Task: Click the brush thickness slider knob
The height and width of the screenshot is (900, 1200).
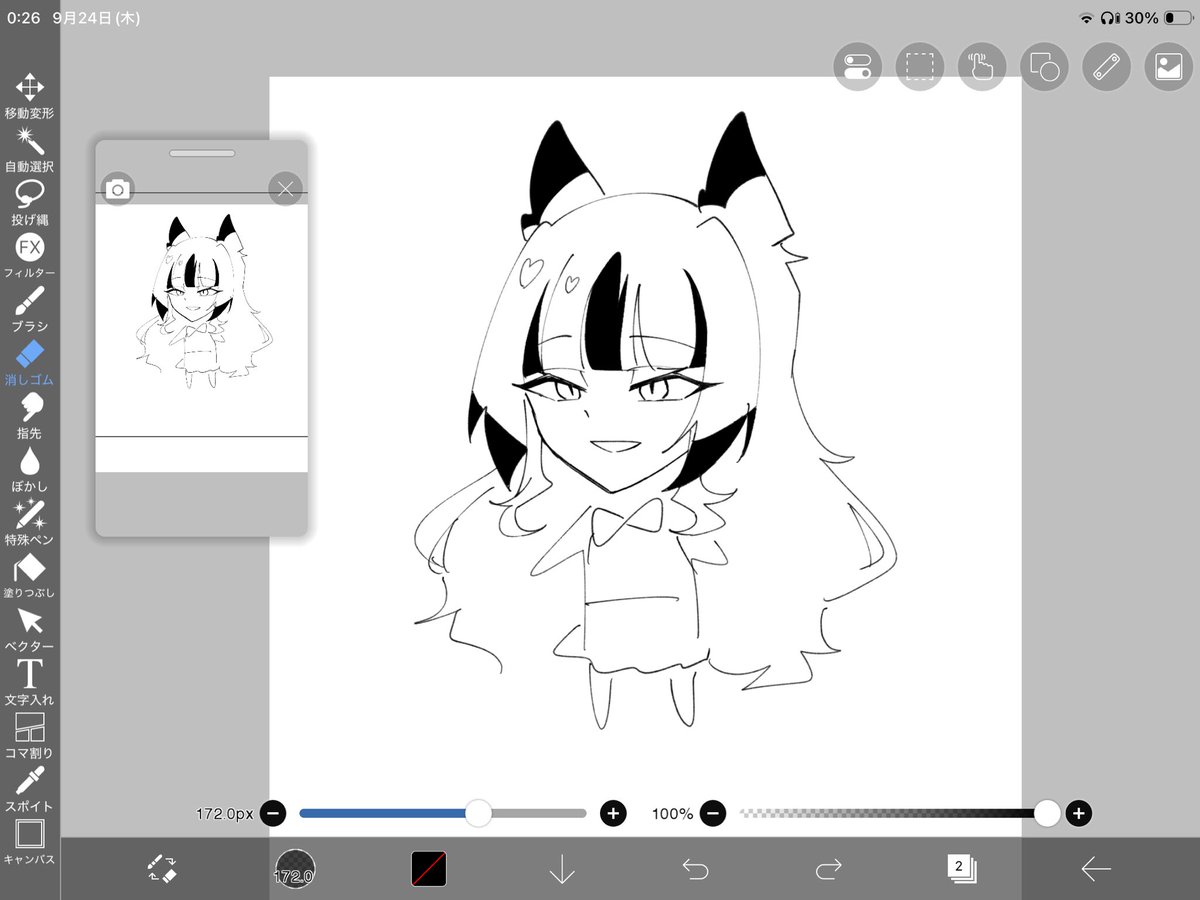Action: click(479, 813)
